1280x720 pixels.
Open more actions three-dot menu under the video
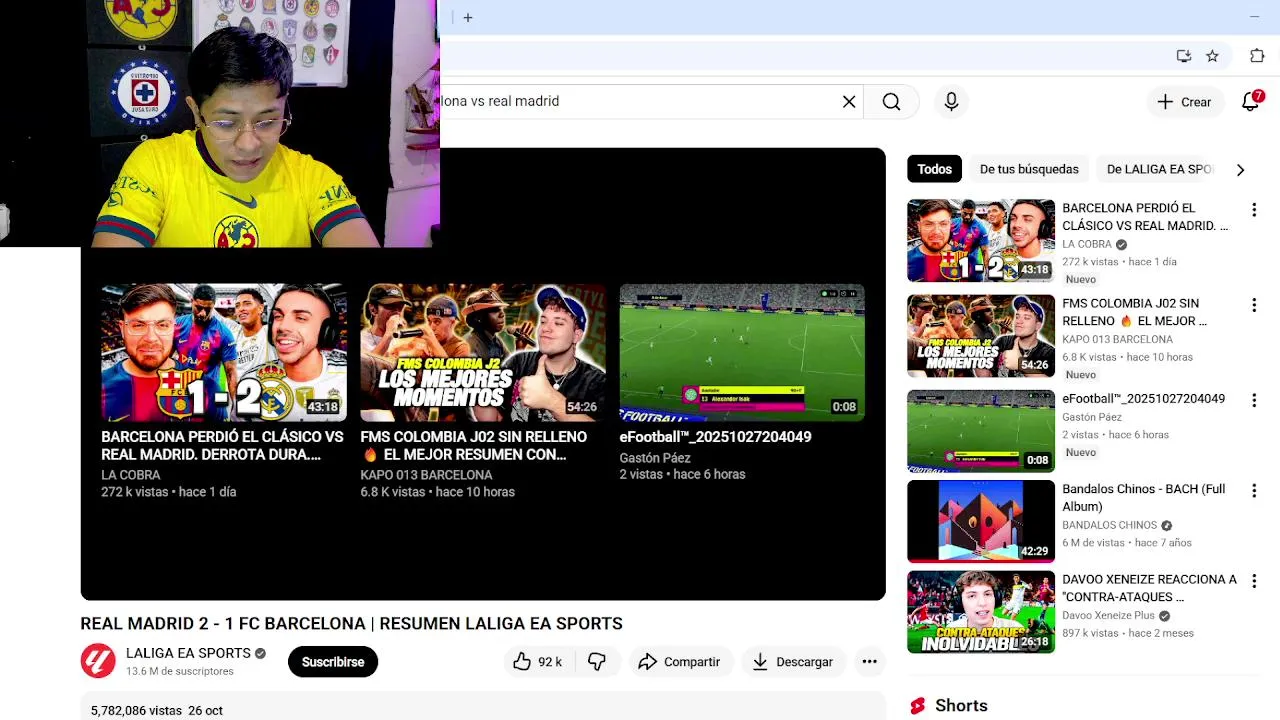[x=869, y=662]
